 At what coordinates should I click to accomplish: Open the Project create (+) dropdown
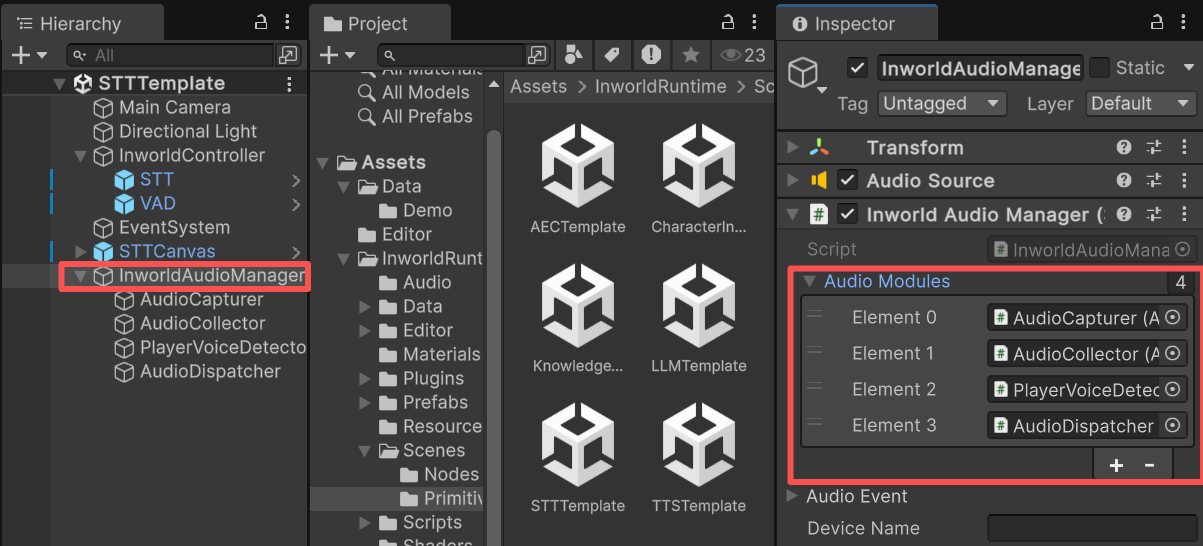[x=337, y=55]
